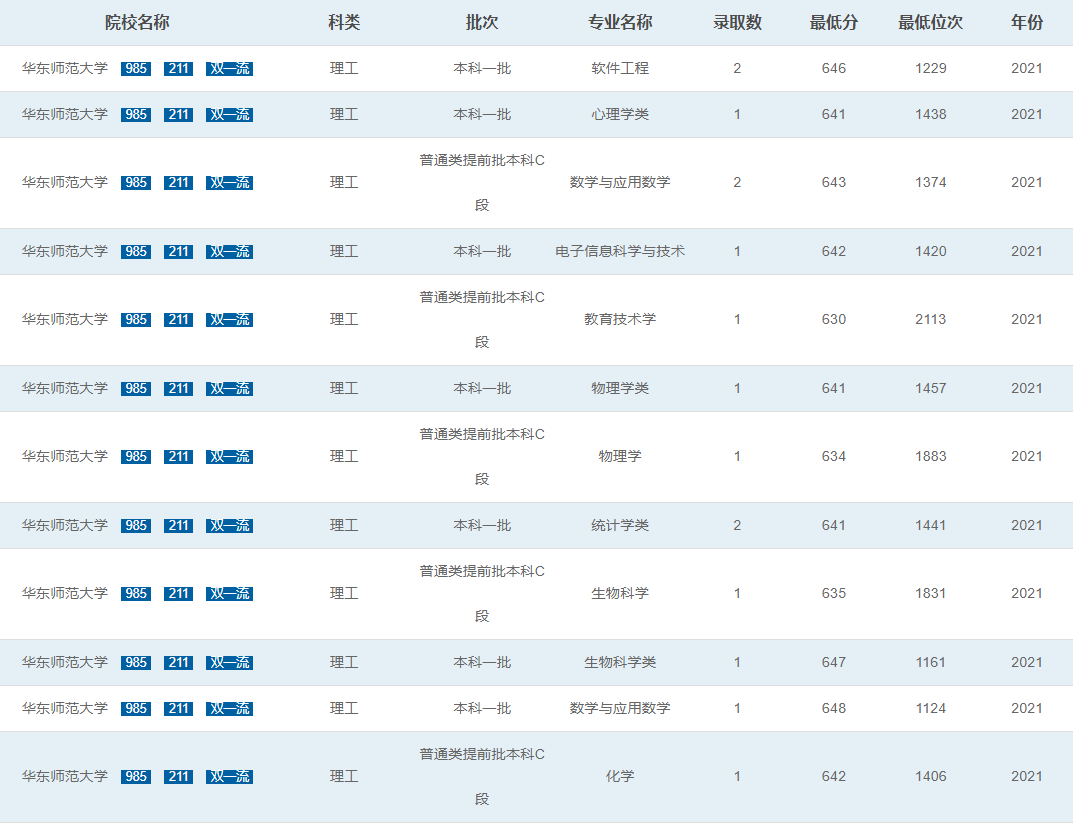Click the 985 tag in 生物科学类 row
This screenshot has height=824, width=1073.
point(135,662)
